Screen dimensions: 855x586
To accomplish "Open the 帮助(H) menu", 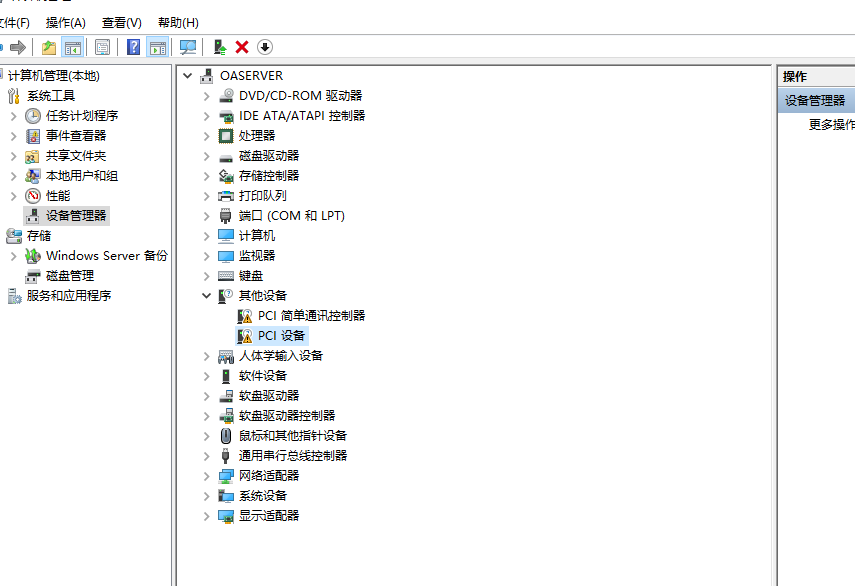I will (x=178, y=23).
